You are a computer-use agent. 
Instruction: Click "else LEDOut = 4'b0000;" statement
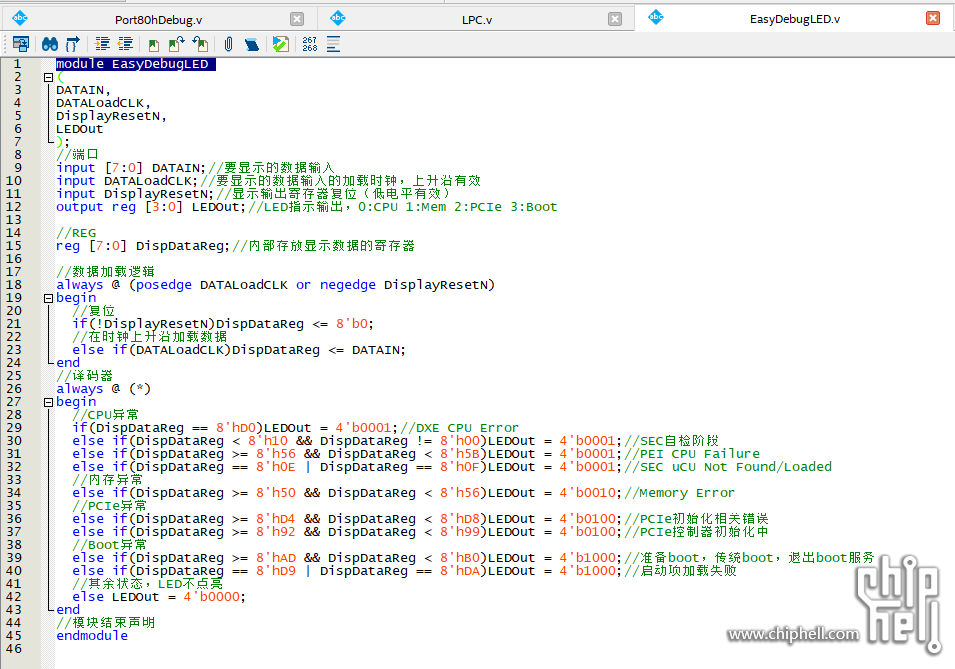[x=159, y=597]
